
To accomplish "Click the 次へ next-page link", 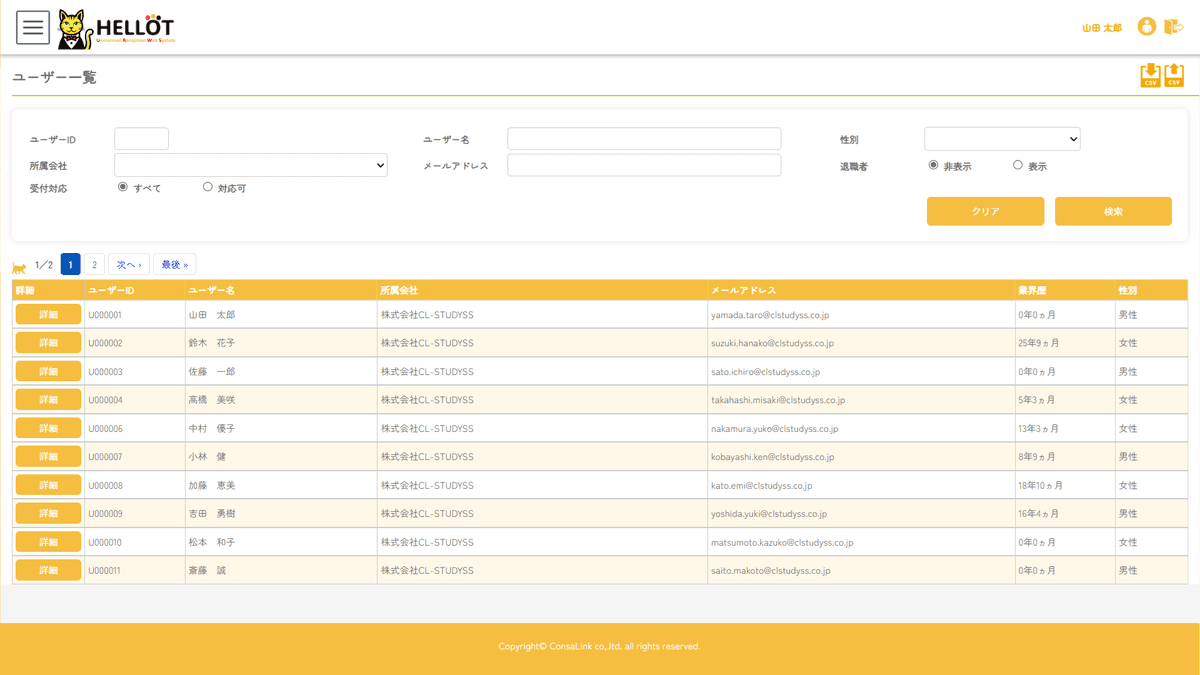I will click(129, 265).
